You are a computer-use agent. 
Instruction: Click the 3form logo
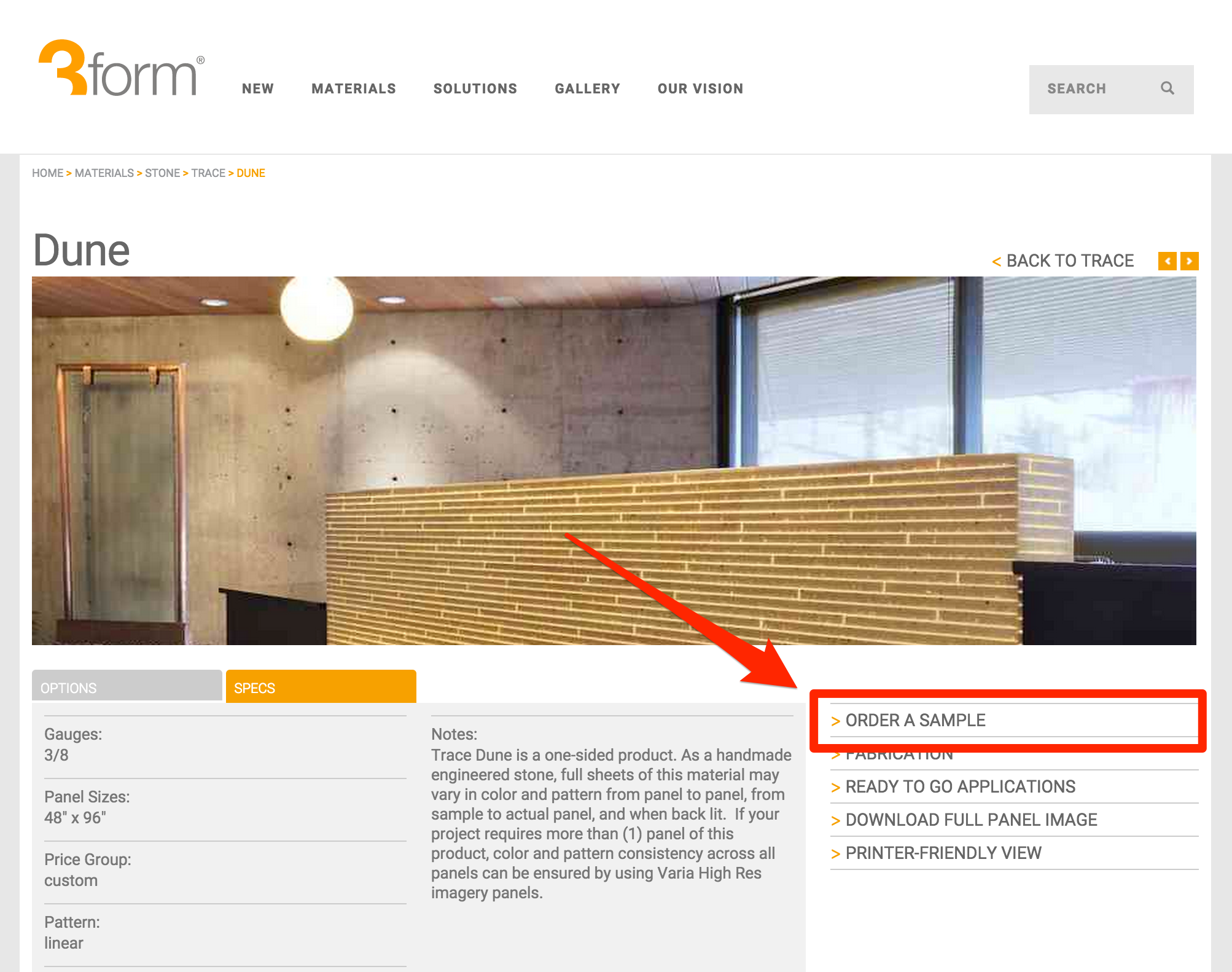pos(121,69)
